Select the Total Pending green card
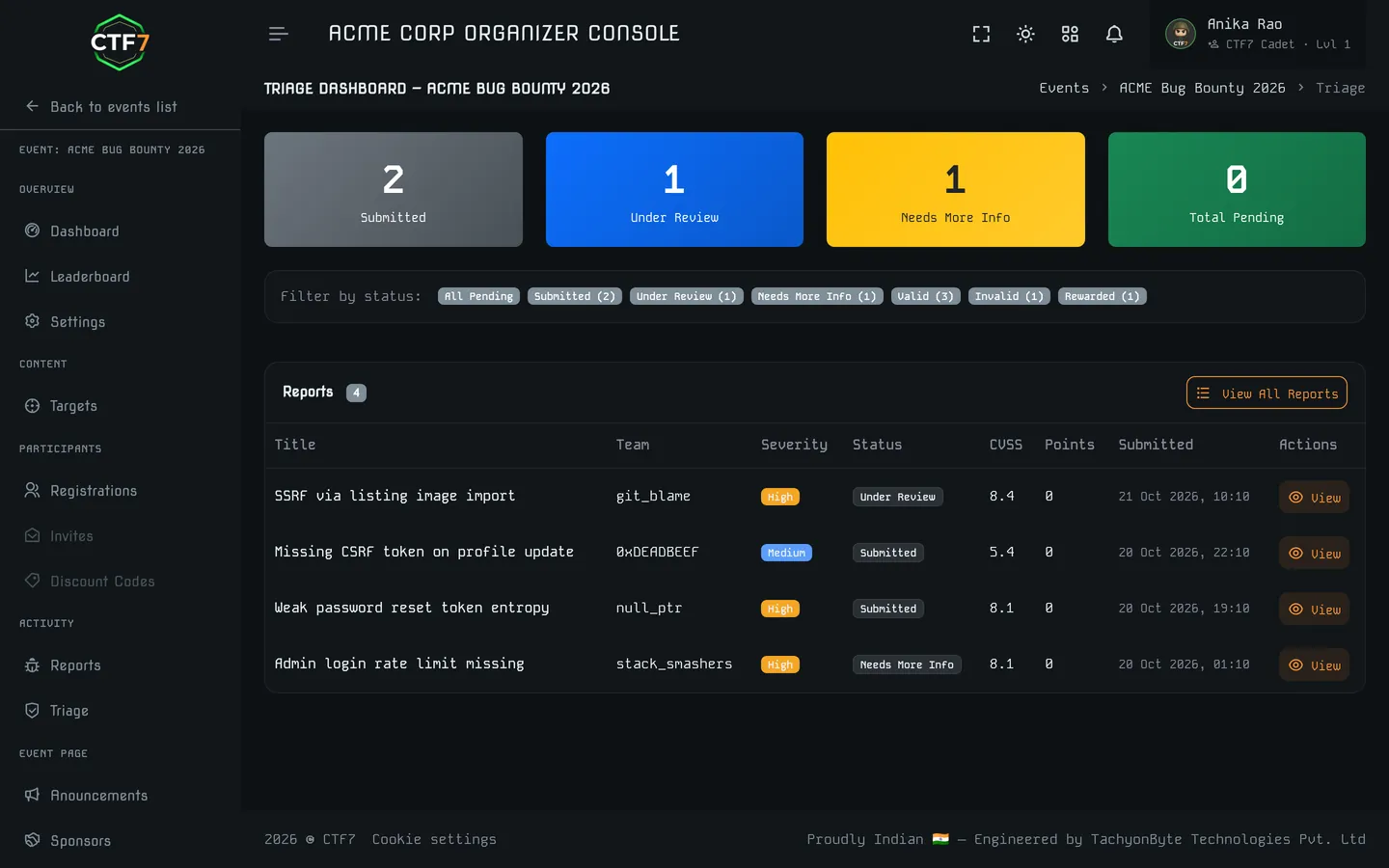 coord(1237,189)
